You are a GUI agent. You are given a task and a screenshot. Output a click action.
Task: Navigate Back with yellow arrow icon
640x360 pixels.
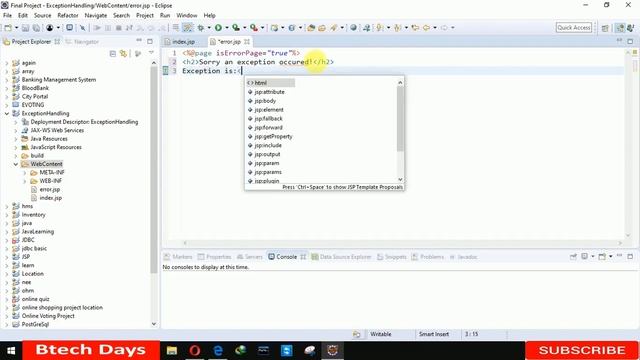pos(426,28)
